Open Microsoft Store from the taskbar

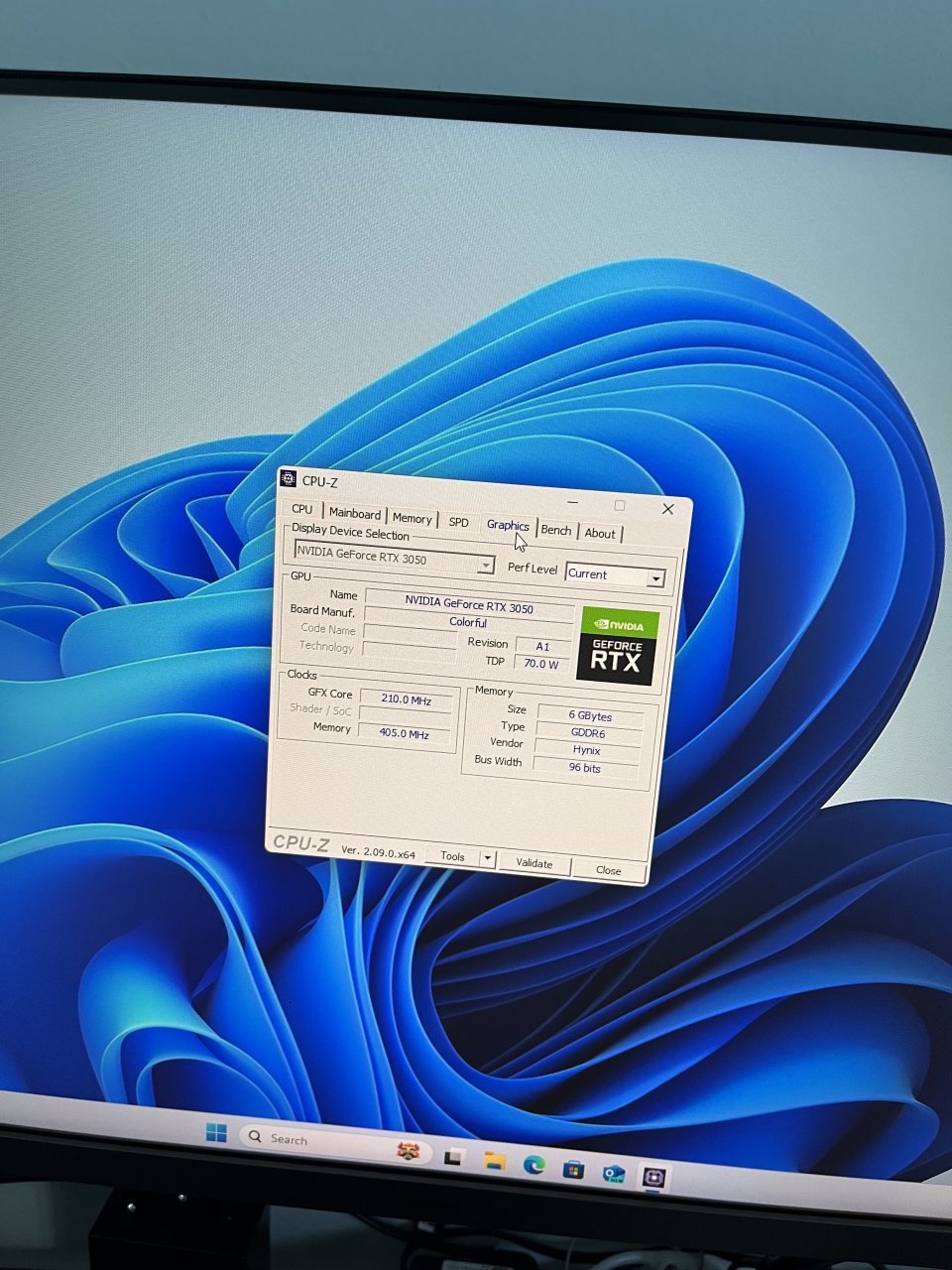pos(573,1170)
